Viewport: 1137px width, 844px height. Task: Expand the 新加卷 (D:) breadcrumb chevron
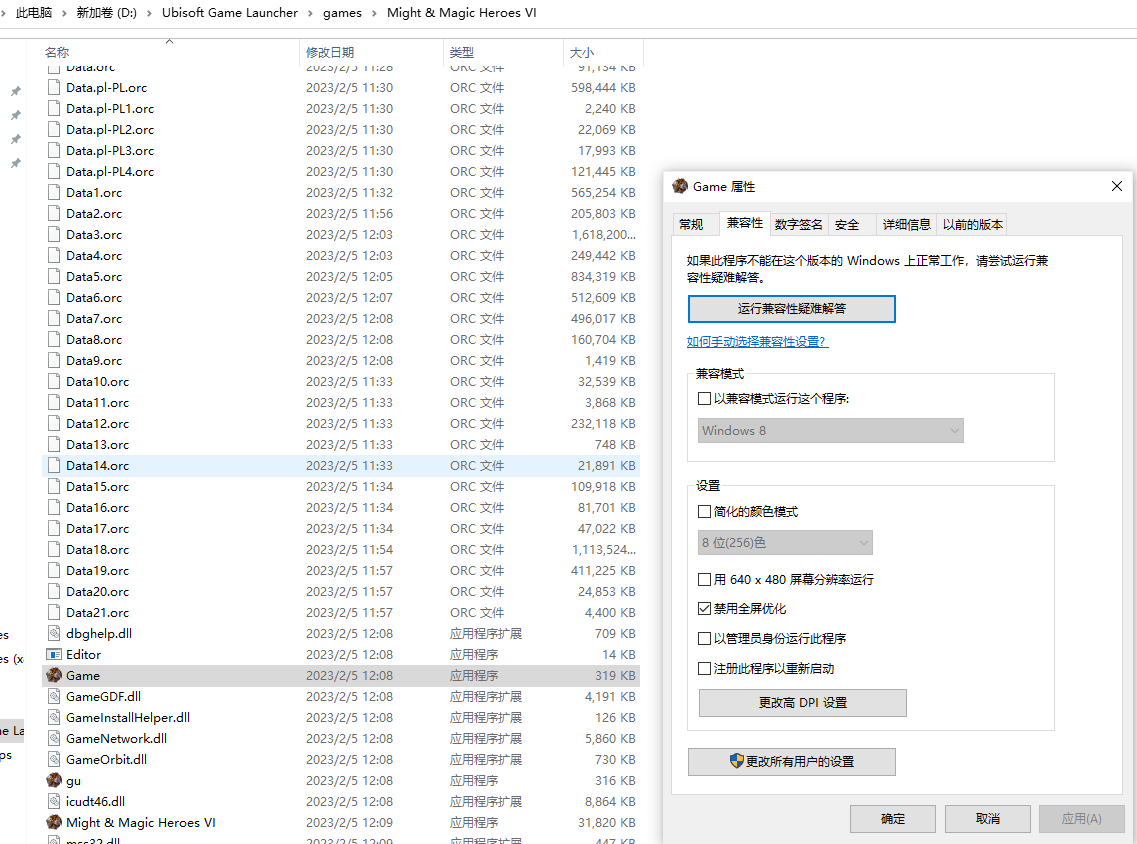[x=148, y=13]
